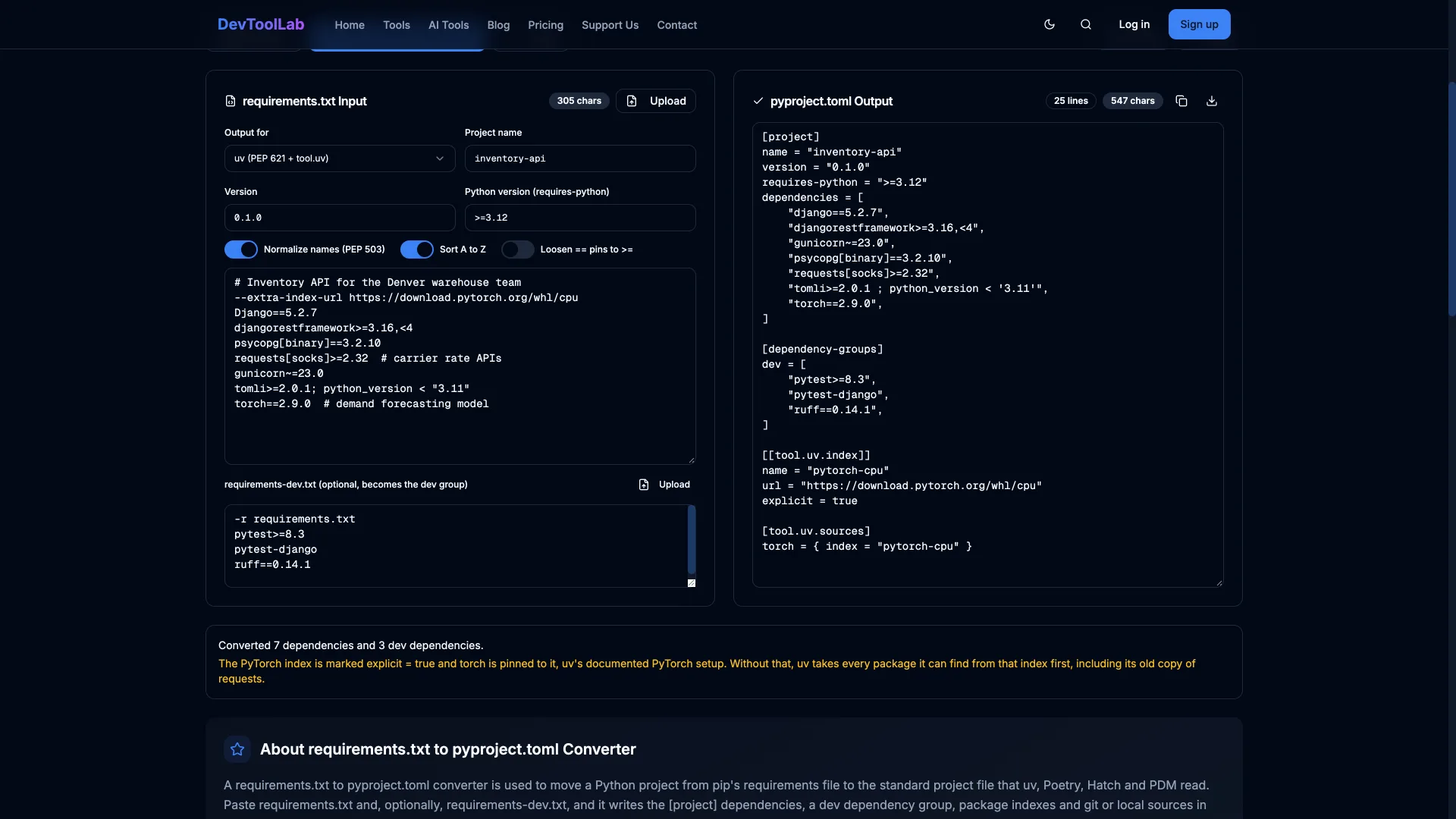
Task: Download the pyproject.toml output file
Action: tap(1212, 101)
